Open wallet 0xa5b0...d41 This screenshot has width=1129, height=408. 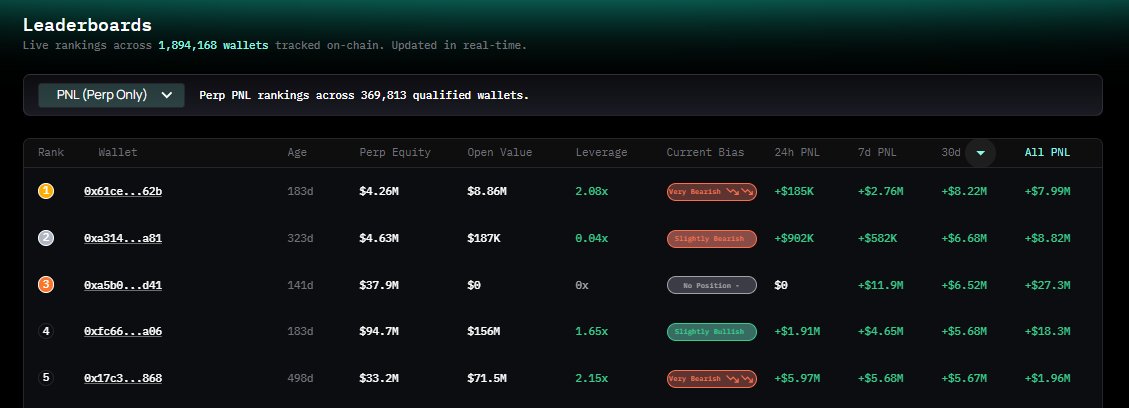123,285
